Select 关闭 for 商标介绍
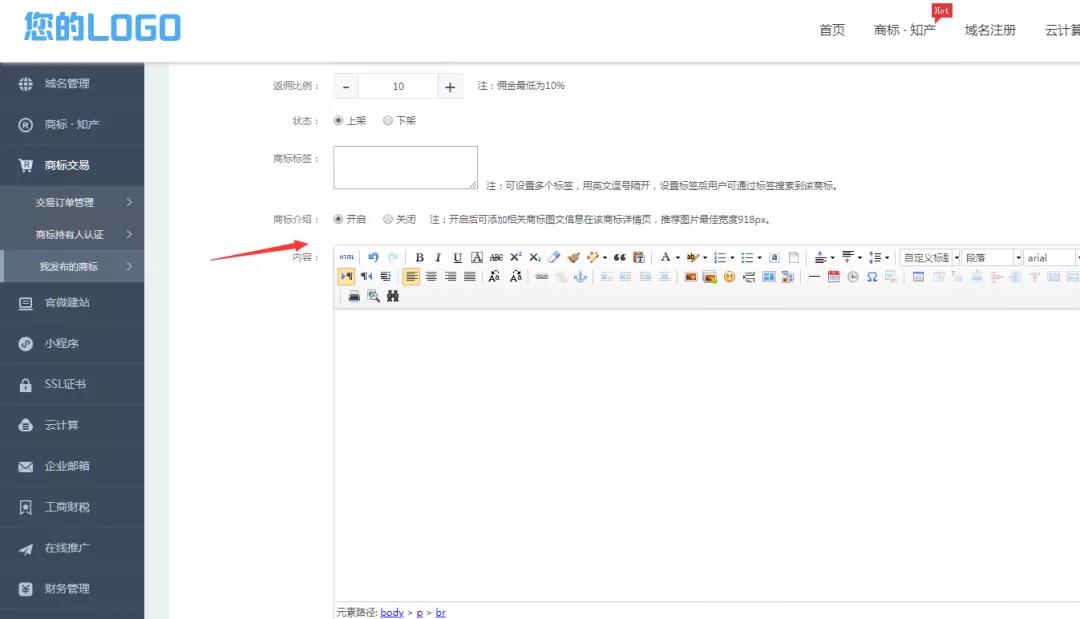Screen dimensions: 1080x619 [x=388, y=219]
